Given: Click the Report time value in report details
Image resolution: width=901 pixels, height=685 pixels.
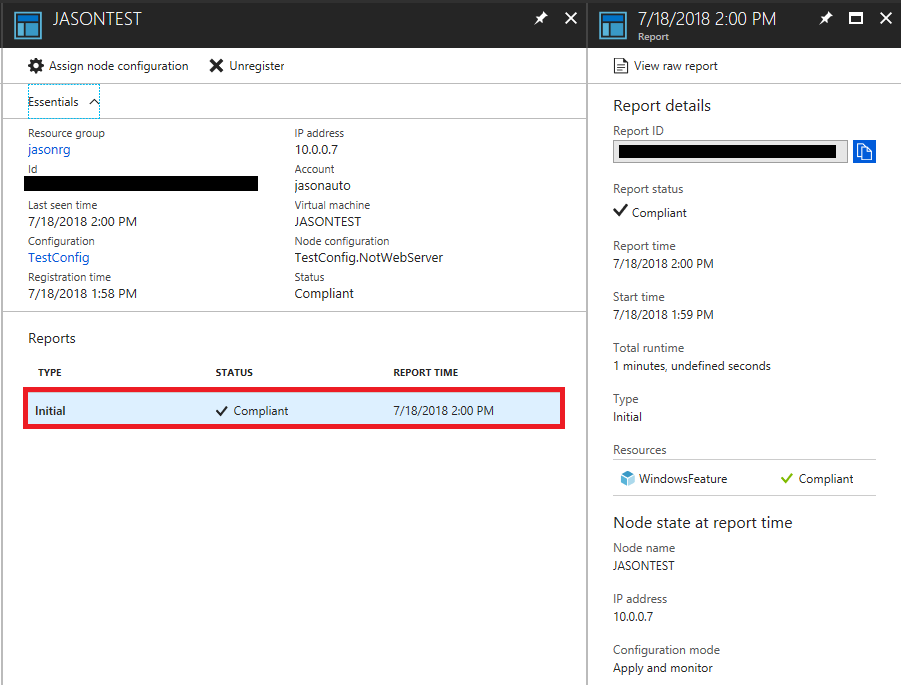Looking at the screenshot, I should (663, 264).
